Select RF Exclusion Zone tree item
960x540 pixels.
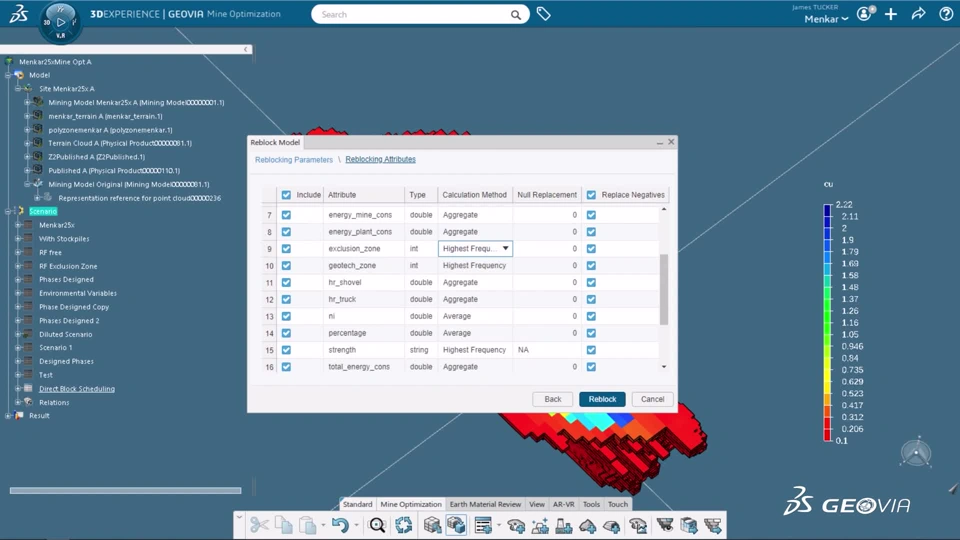point(68,266)
